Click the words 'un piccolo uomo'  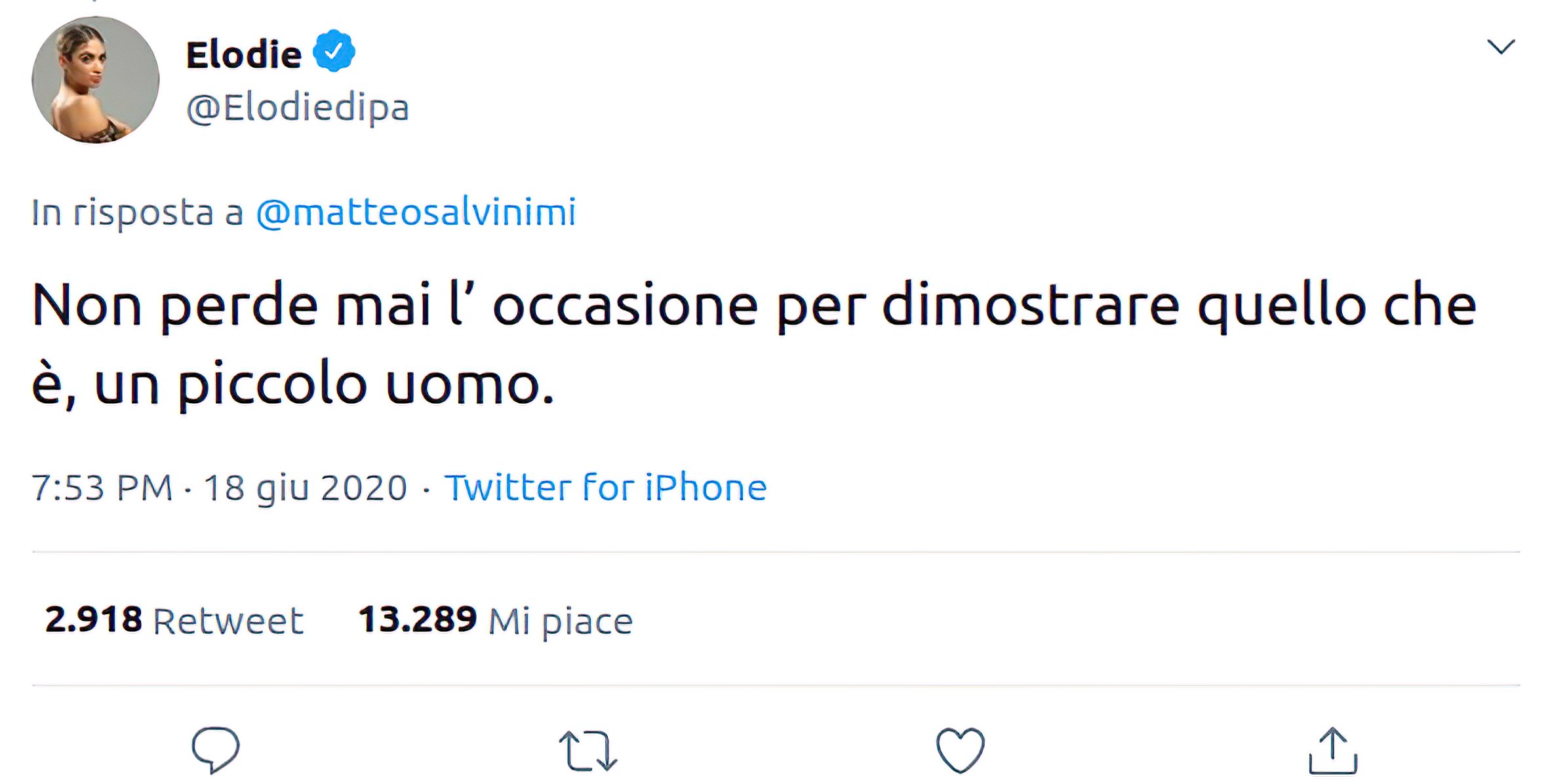point(324,385)
